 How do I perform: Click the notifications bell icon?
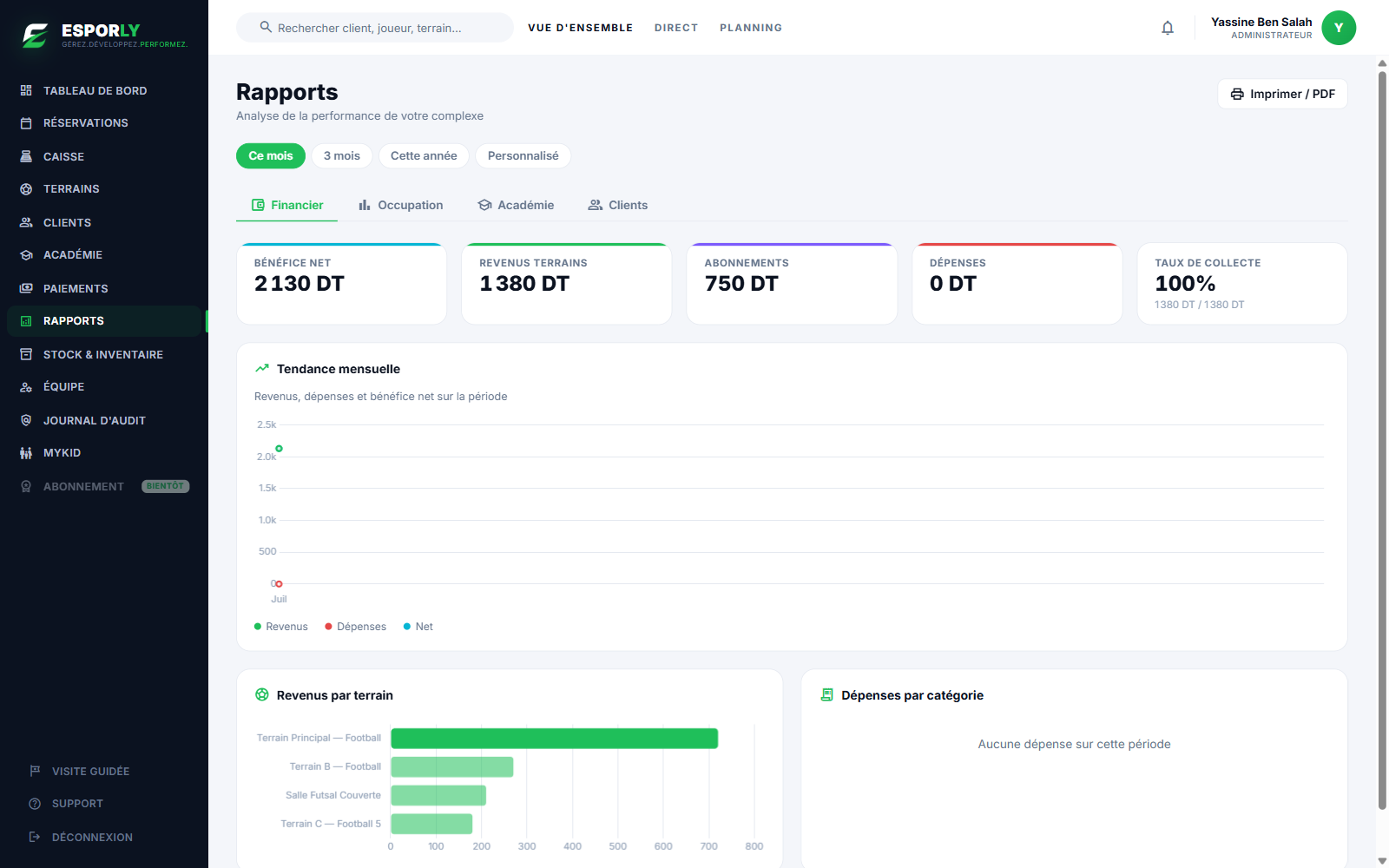tap(1168, 28)
